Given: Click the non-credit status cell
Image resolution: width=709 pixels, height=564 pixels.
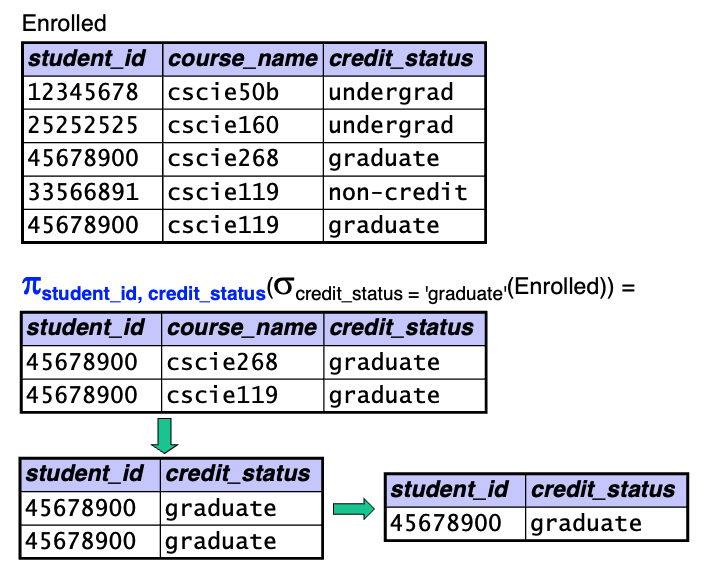Looking at the screenshot, I should pyautogui.click(x=404, y=193).
